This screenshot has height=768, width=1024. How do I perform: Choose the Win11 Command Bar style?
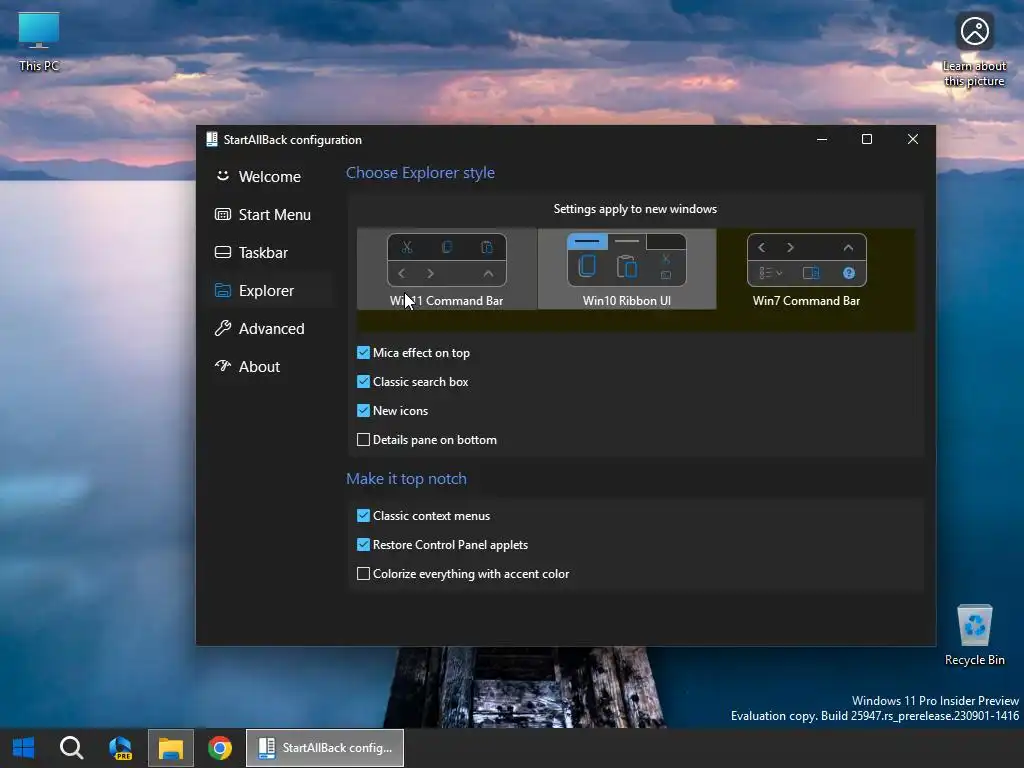pos(447,269)
